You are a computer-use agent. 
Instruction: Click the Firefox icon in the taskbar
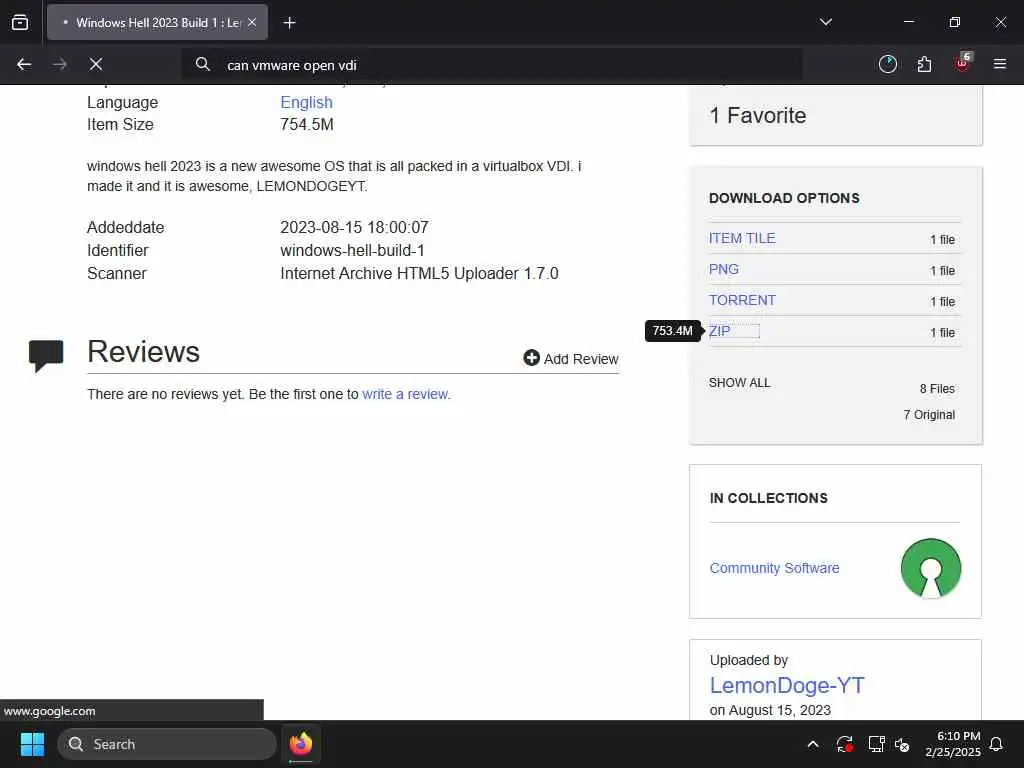pyautogui.click(x=300, y=744)
